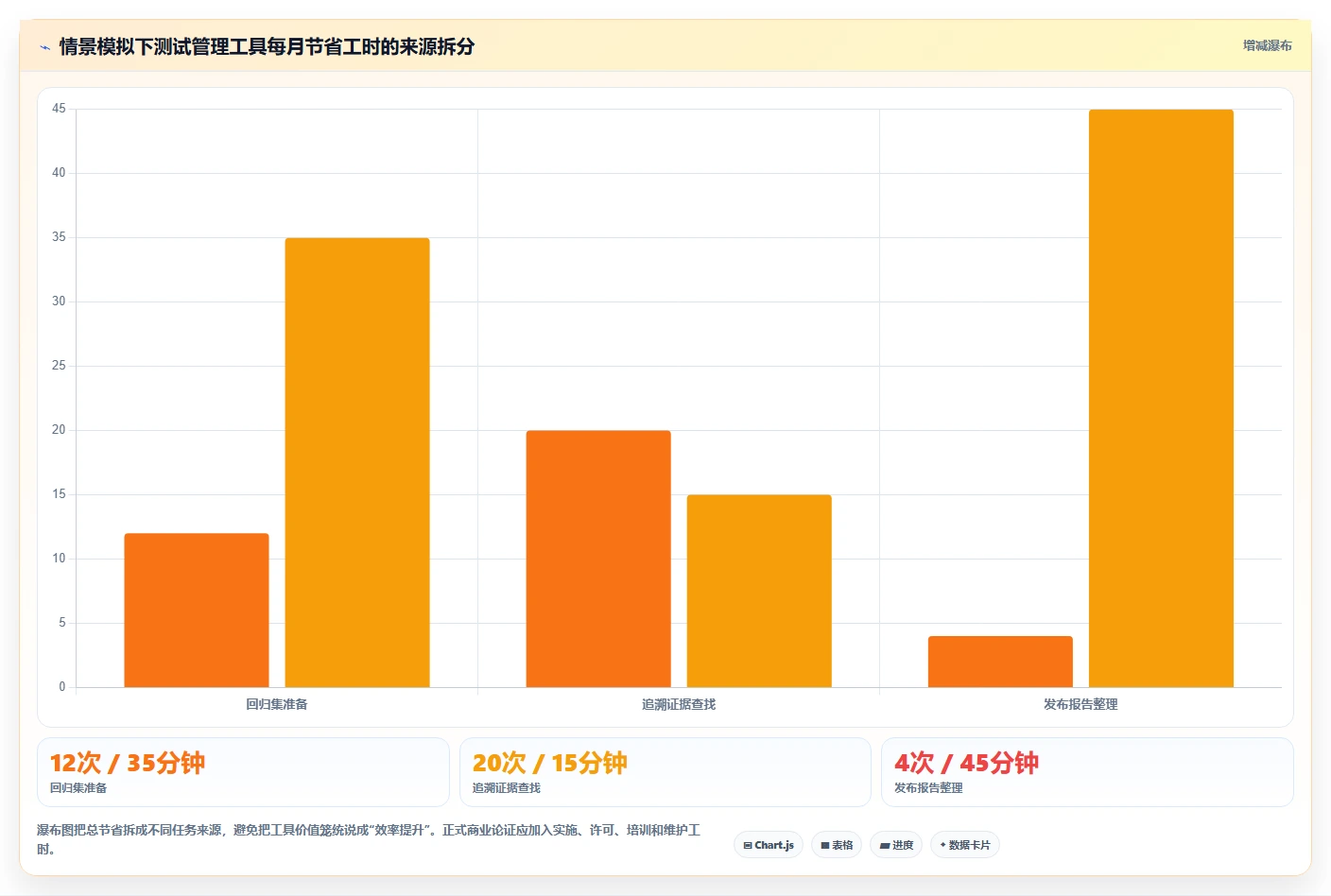Click the 发布报告整理 caption under 4次 card
1331x896 pixels.
(x=928, y=787)
